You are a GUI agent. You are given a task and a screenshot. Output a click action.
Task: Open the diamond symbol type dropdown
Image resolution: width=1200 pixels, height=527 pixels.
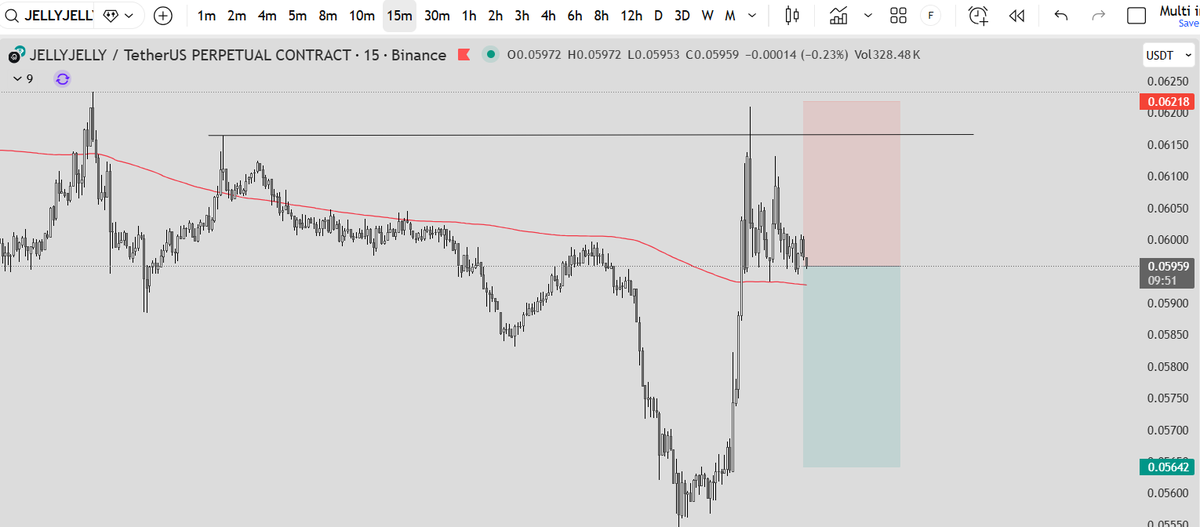coord(118,16)
